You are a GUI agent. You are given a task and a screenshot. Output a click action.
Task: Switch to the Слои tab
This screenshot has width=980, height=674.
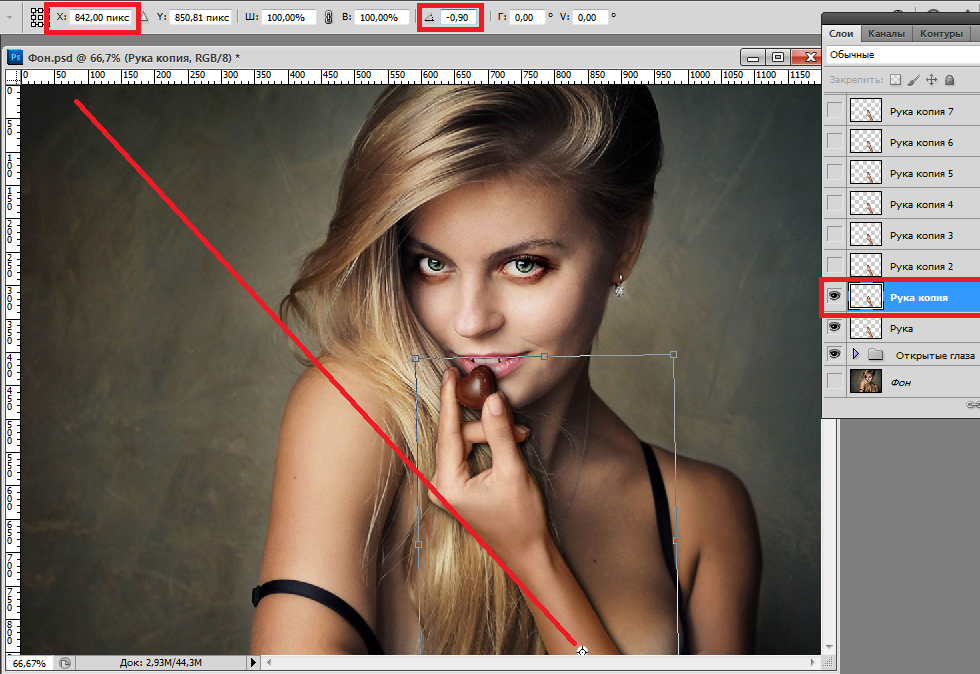841,34
